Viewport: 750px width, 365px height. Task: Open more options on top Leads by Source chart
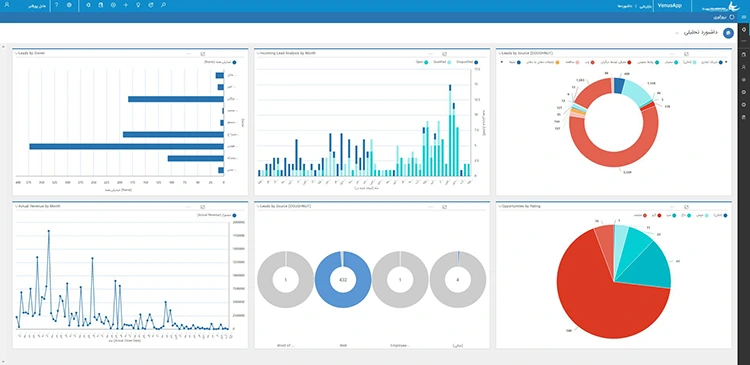click(673, 54)
